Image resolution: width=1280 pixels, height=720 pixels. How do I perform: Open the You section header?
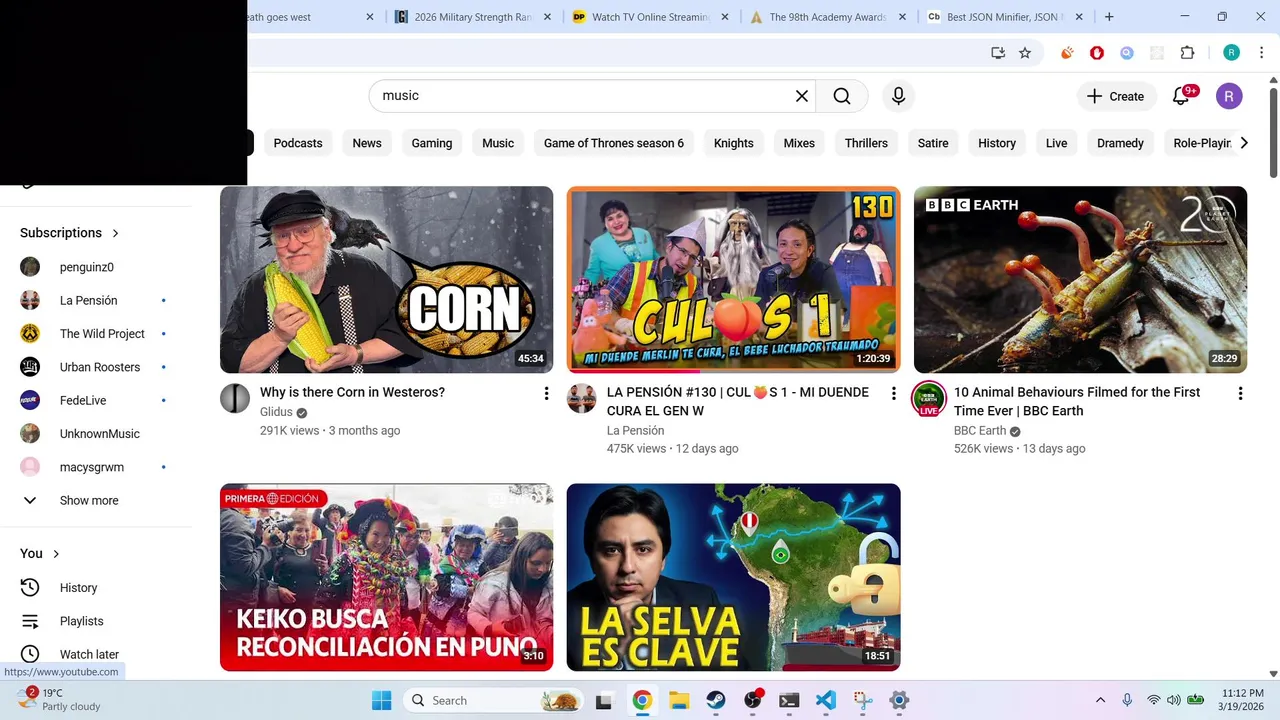(x=40, y=553)
